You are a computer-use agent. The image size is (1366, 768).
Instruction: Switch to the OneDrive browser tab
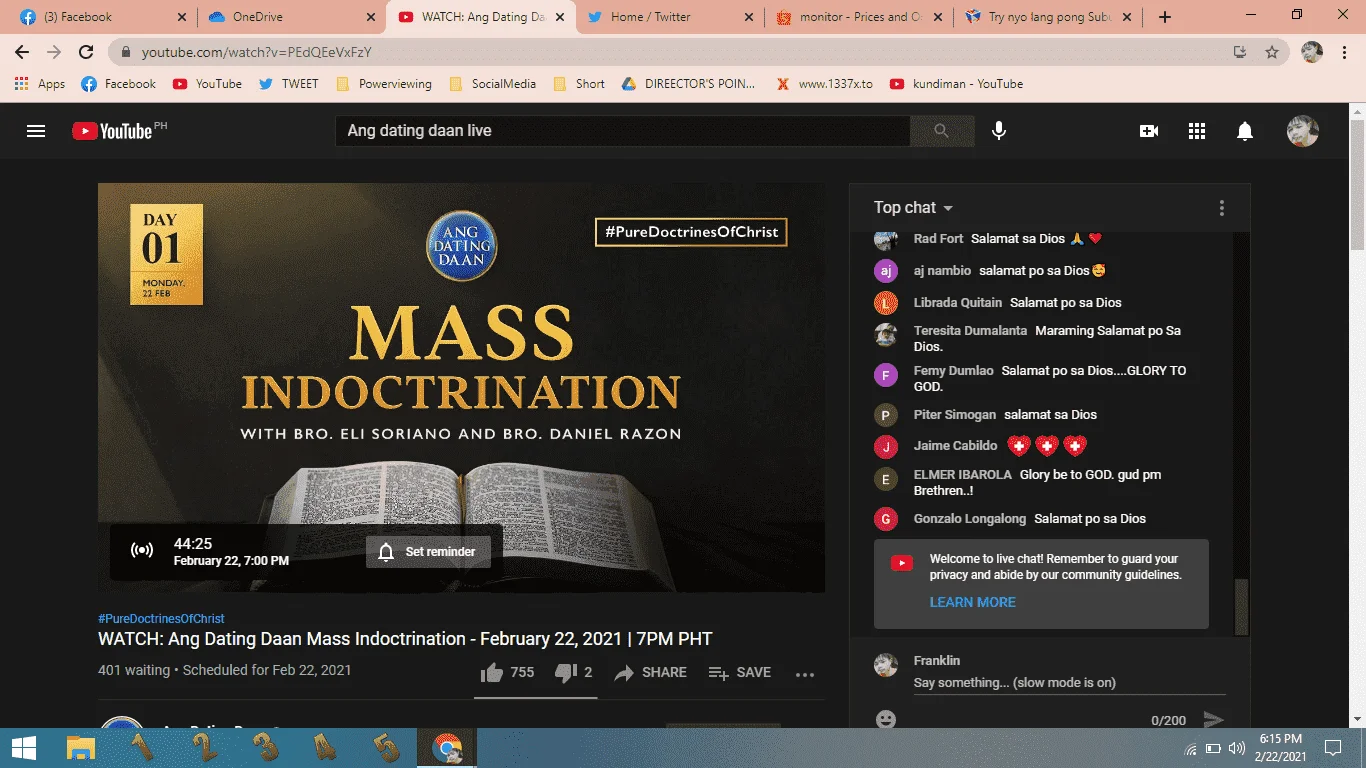pos(292,17)
